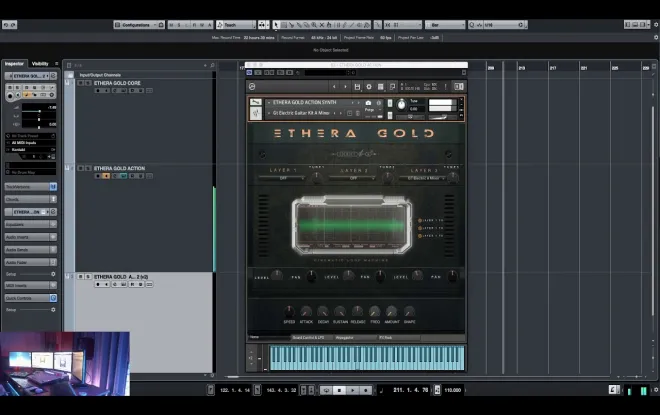Image resolution: width=660 pixels, height=415 pixels.
Task: Open the Arpeggiator tab
Action: 355,338
